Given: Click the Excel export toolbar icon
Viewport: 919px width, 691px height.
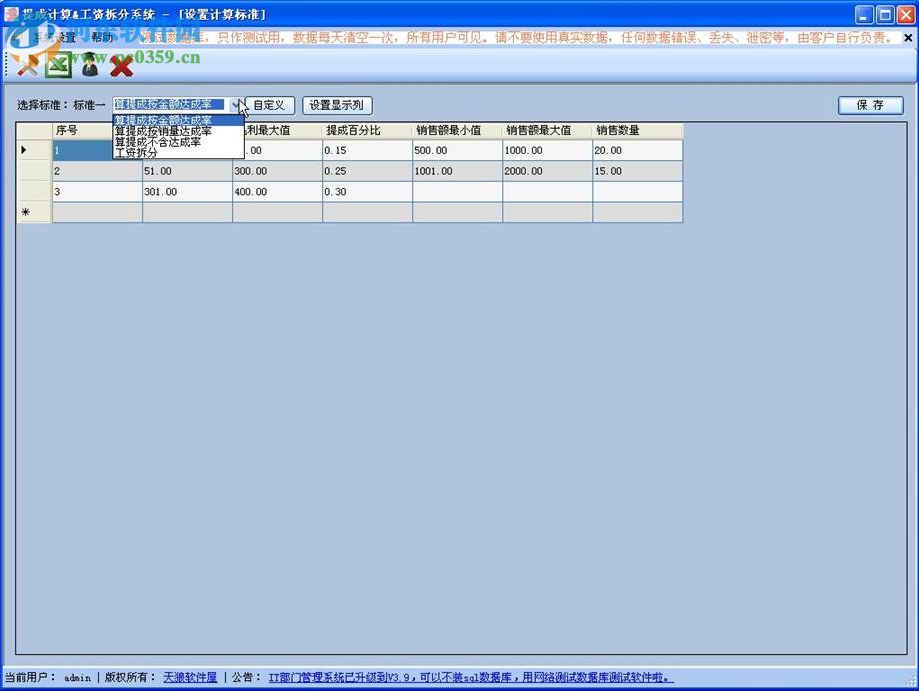Looking at the screenshot, I should click(x=59, y=66).
